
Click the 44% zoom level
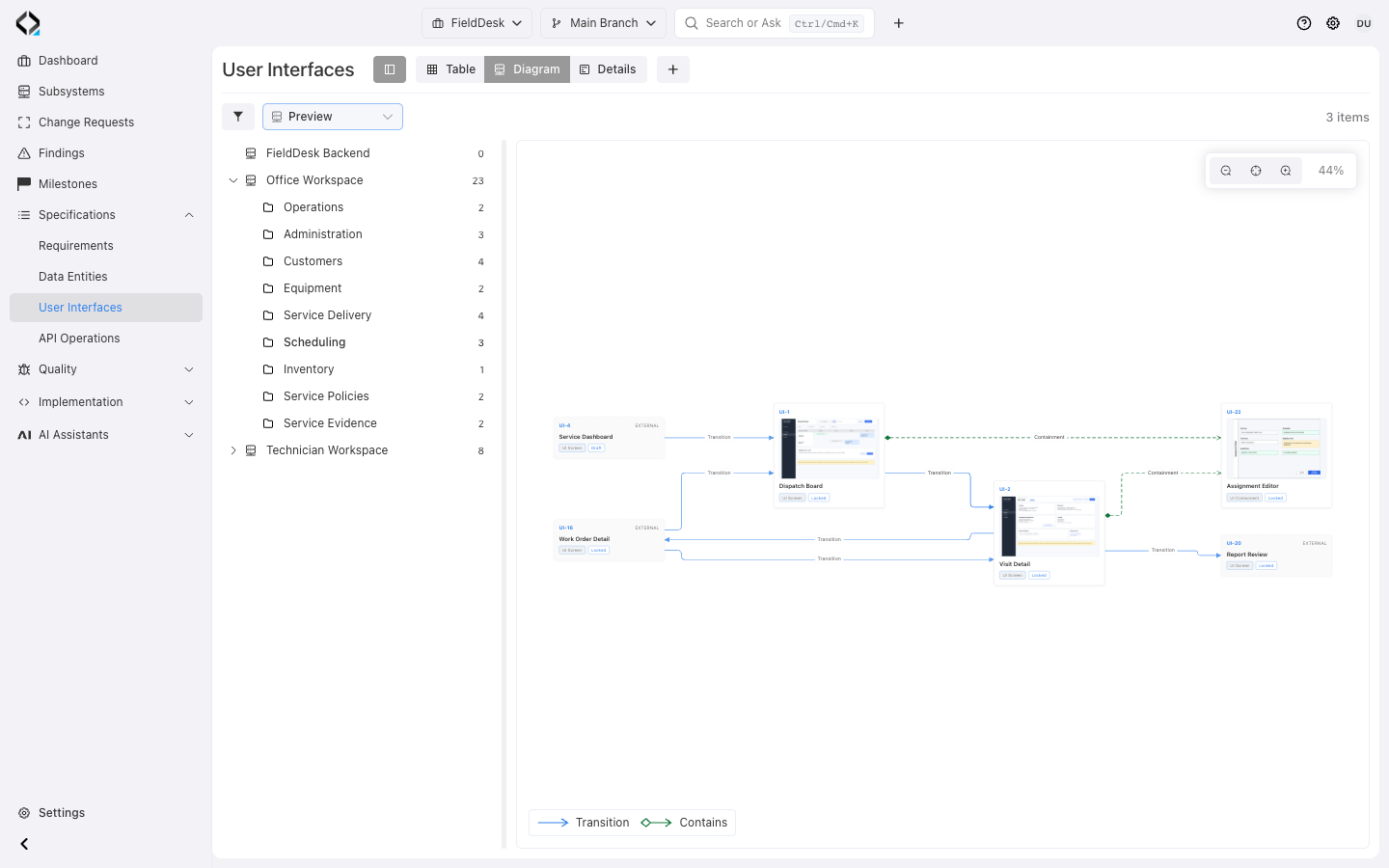pos(1331,171)
